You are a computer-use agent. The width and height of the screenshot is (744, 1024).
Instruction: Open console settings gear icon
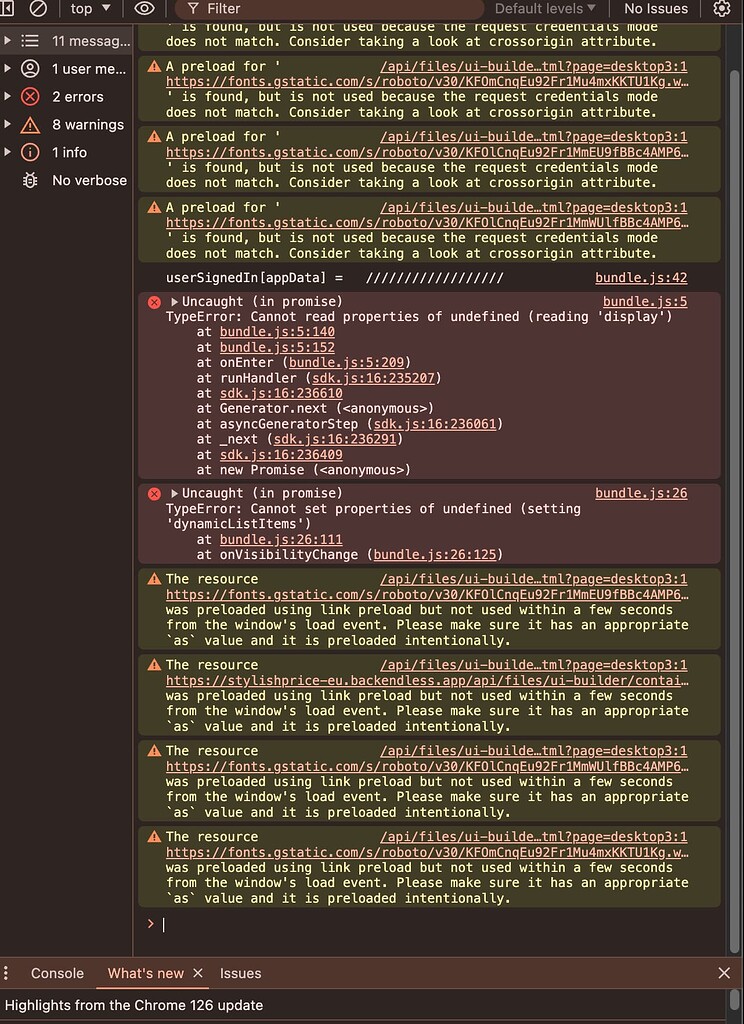coord(722,8)
